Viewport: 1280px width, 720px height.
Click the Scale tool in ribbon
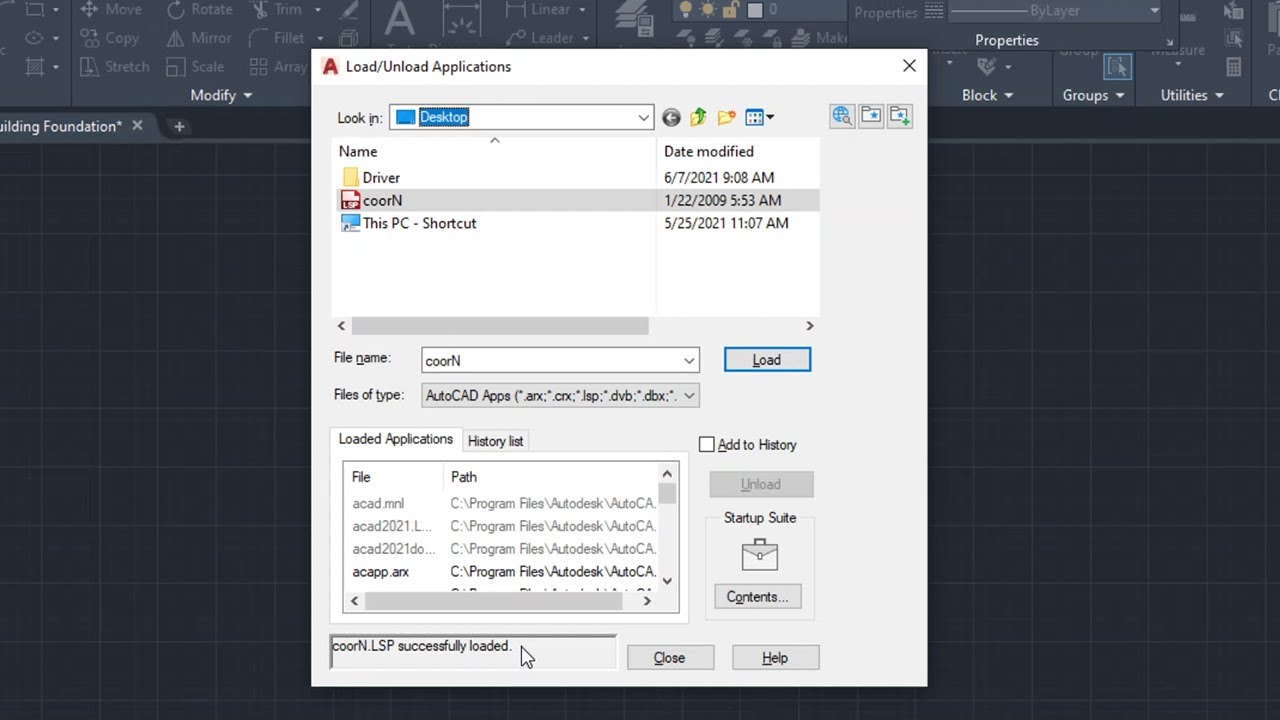pos(195,67)
